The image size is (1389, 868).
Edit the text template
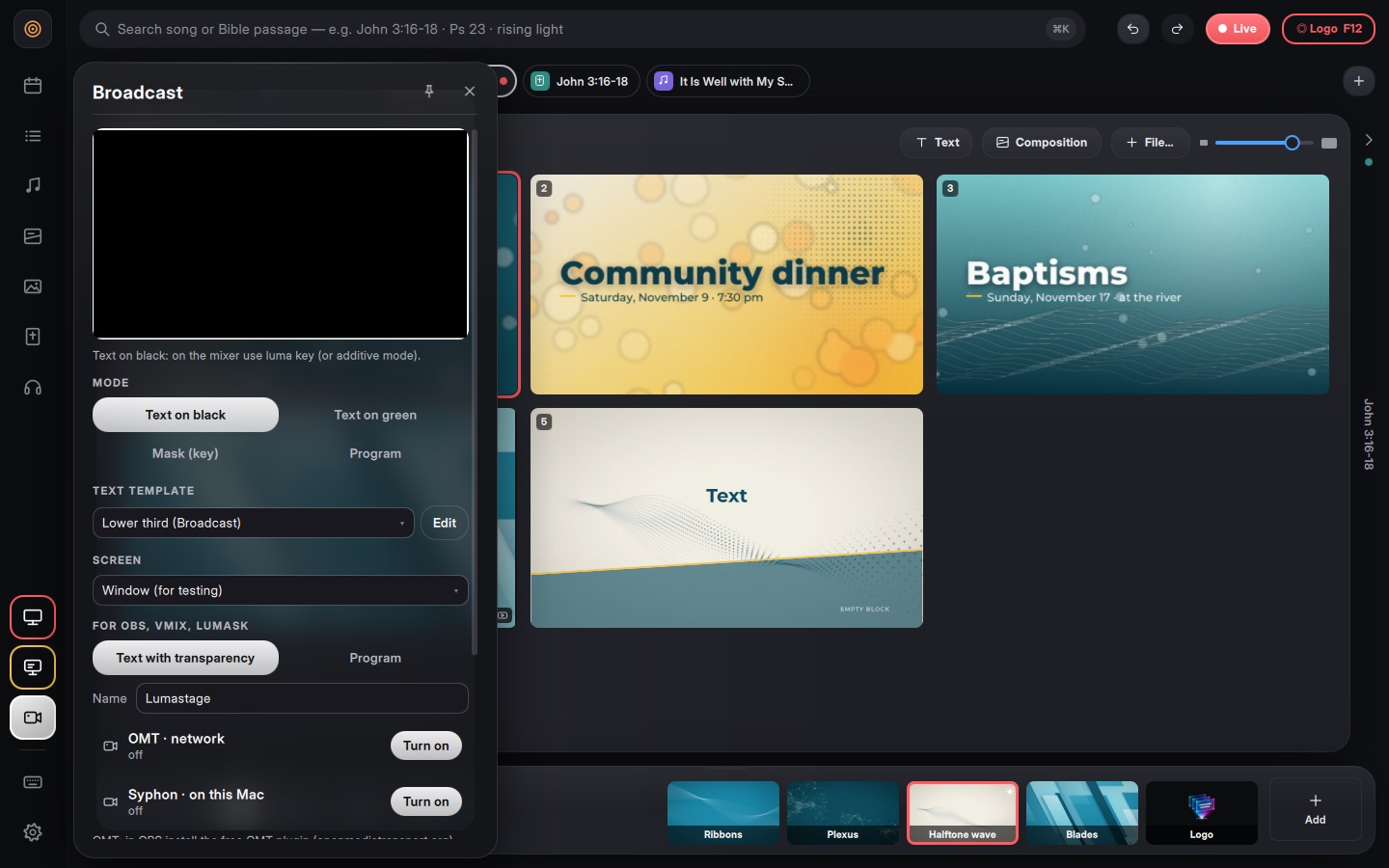445,523
